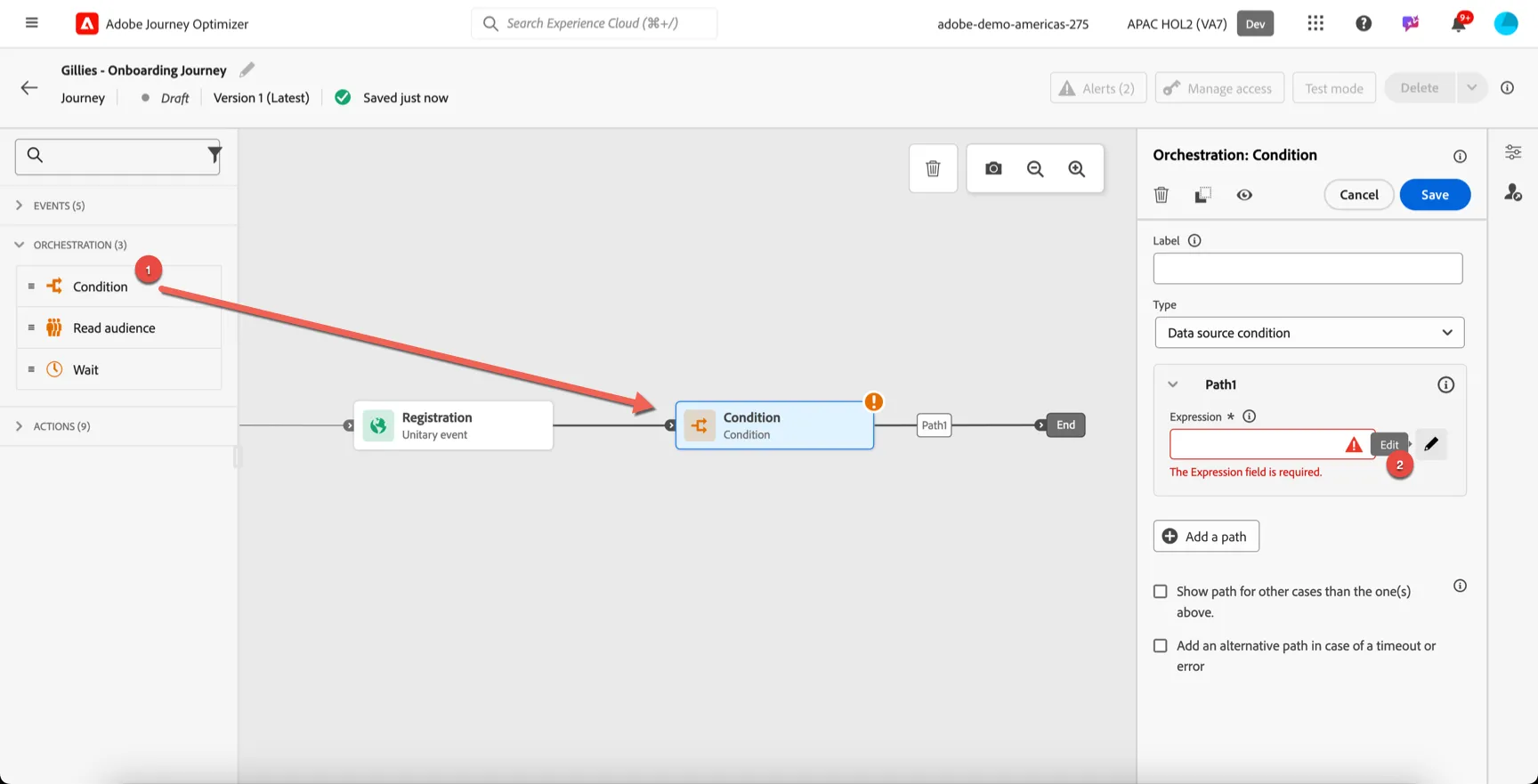Open the Type dropdown Data source condition
Screen dimensions: 1538x784
pos(1309,333)
